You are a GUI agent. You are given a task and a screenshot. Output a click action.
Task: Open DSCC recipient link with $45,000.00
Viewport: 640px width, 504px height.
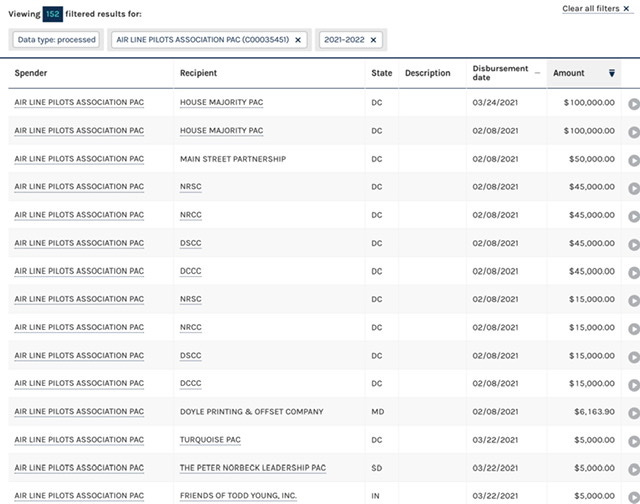pos(191,243)
